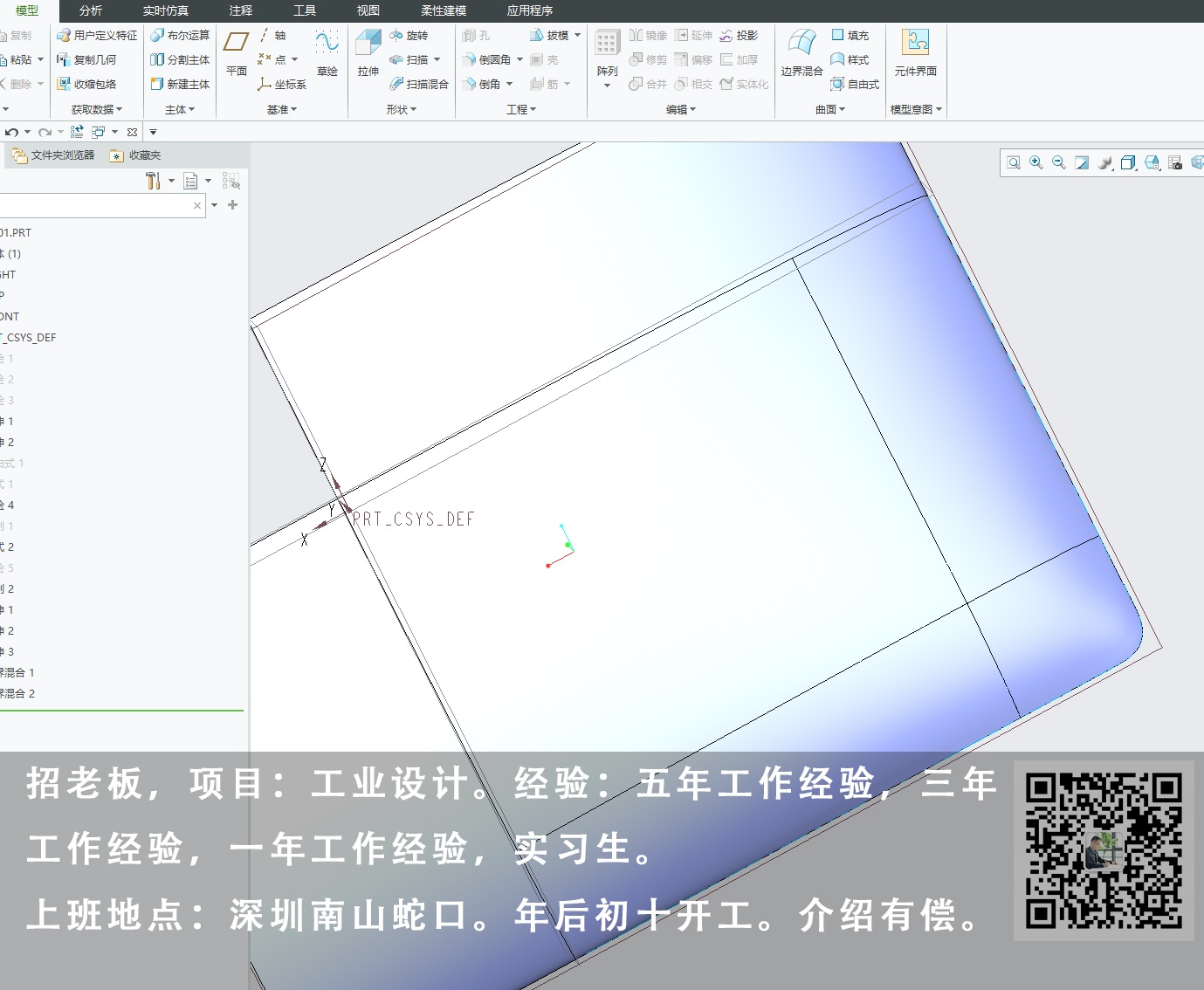Click 新建主体 (New Body)
The height and width of the screenshot is (990, 1204).
pos(180,85)
